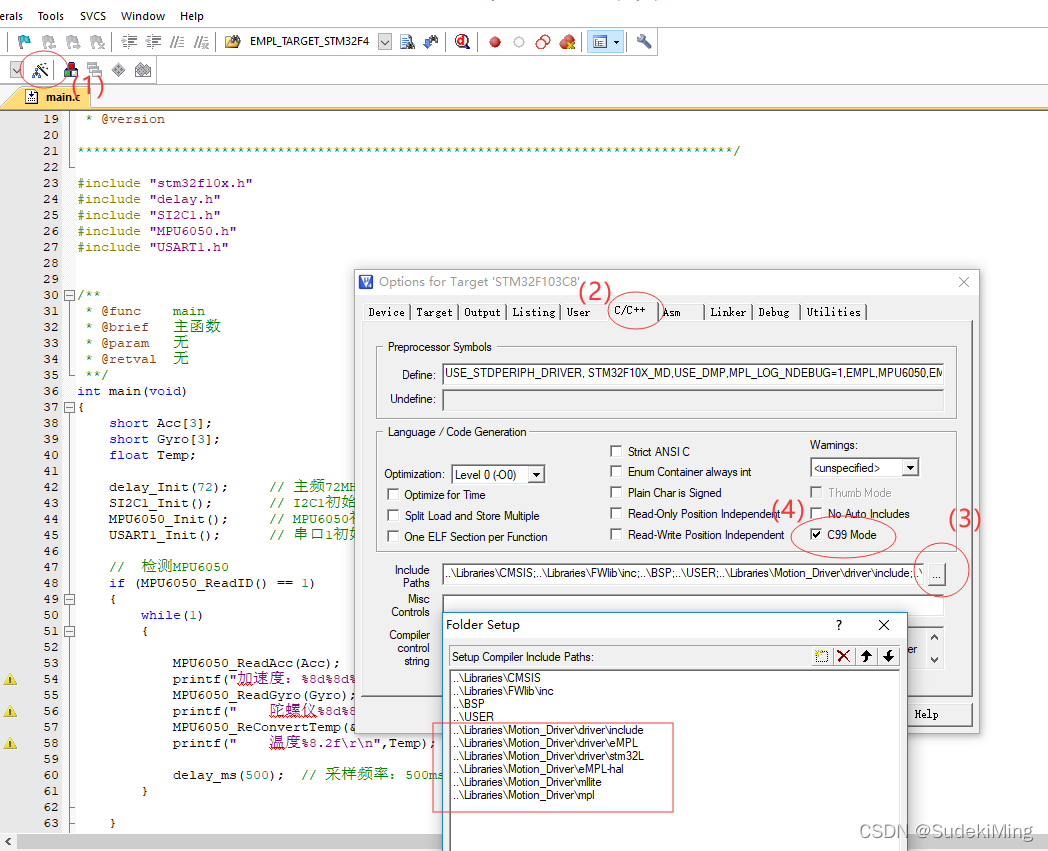Clear all bookmarks icon
1048x851 pixels.
coord(98,42)
